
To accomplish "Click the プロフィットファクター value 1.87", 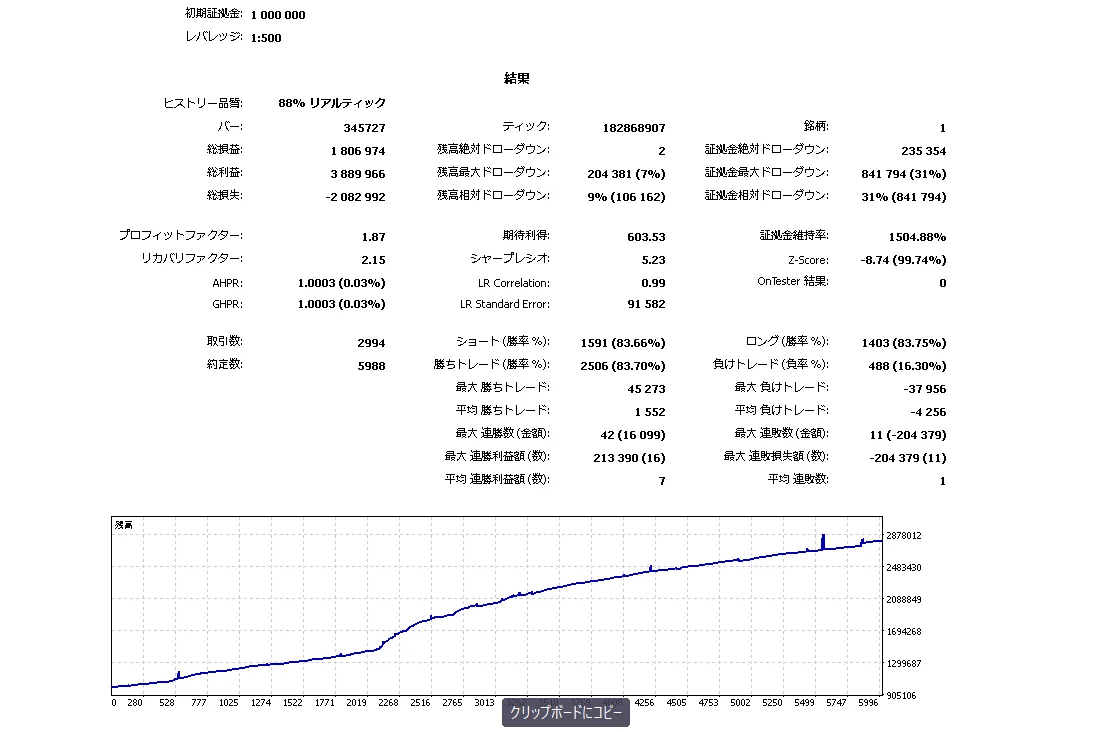I will (x=373, y=237).
